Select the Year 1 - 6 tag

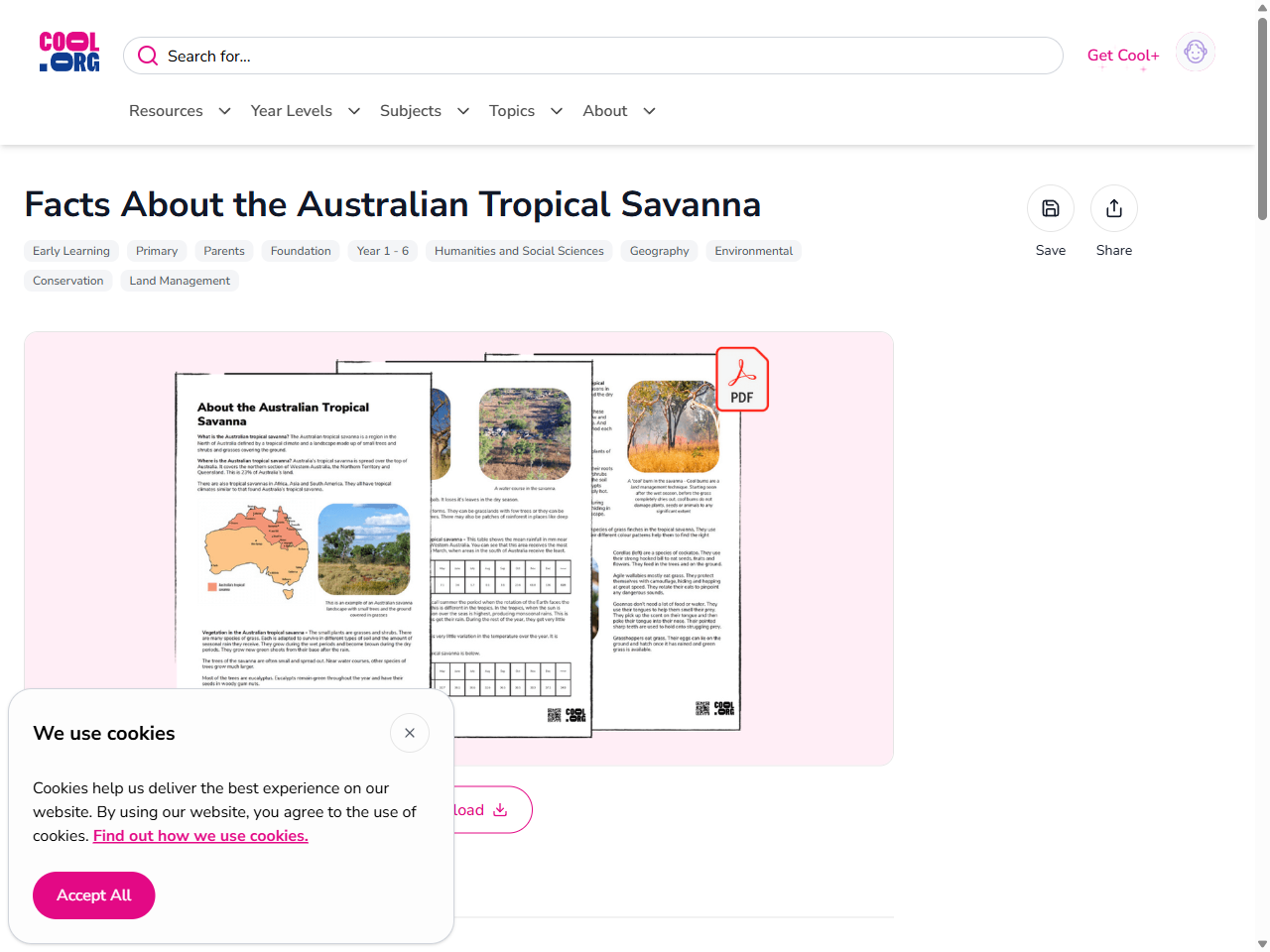[x=383, y=251]
